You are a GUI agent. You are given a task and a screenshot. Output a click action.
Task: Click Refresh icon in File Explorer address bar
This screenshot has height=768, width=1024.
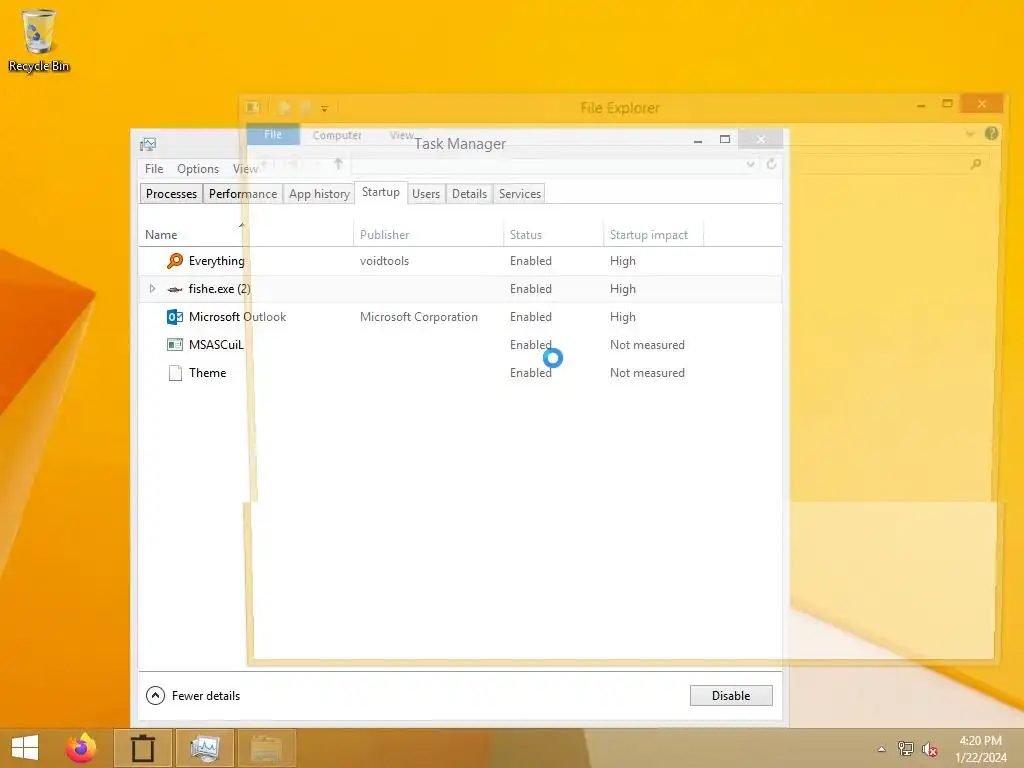pos(771,164)
